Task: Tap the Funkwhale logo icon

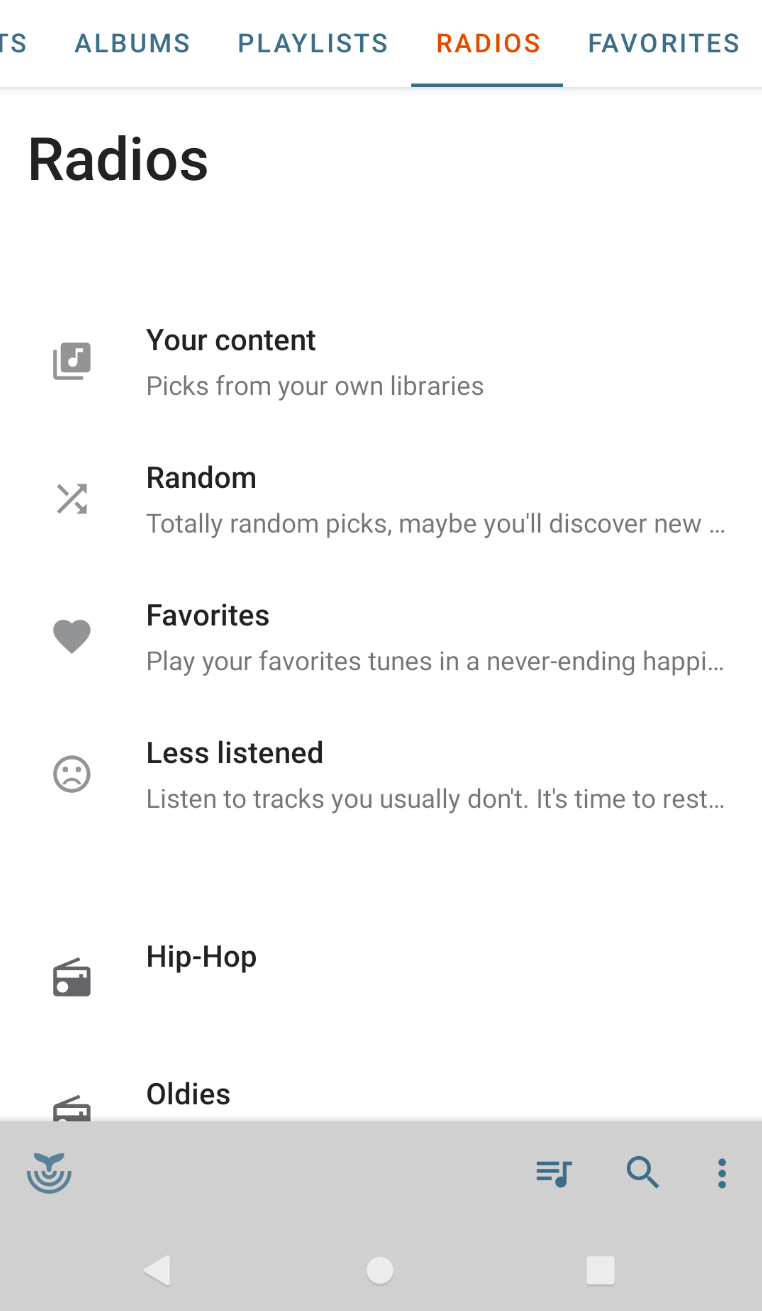Action: tap(49, 1172)
